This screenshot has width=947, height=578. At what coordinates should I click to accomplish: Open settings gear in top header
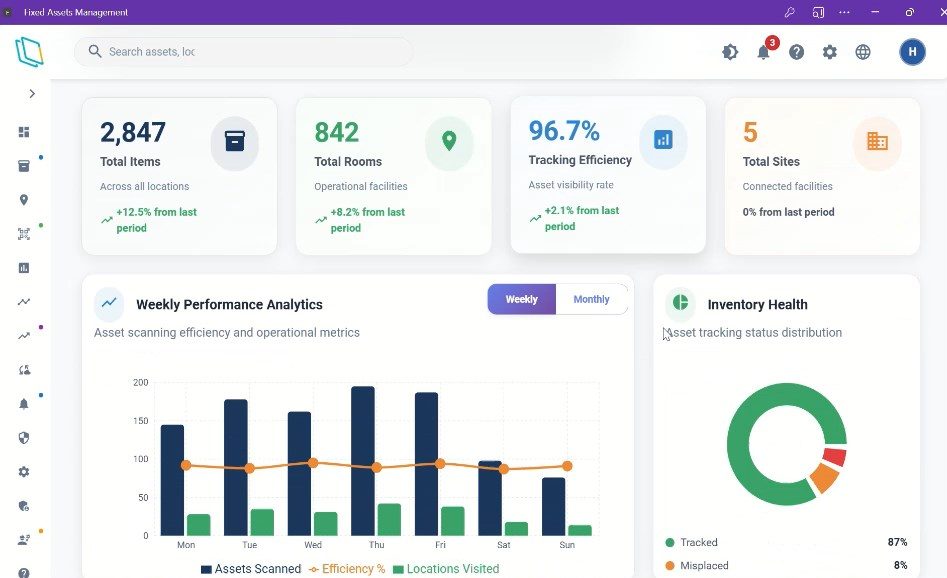(x=829, y=52)
